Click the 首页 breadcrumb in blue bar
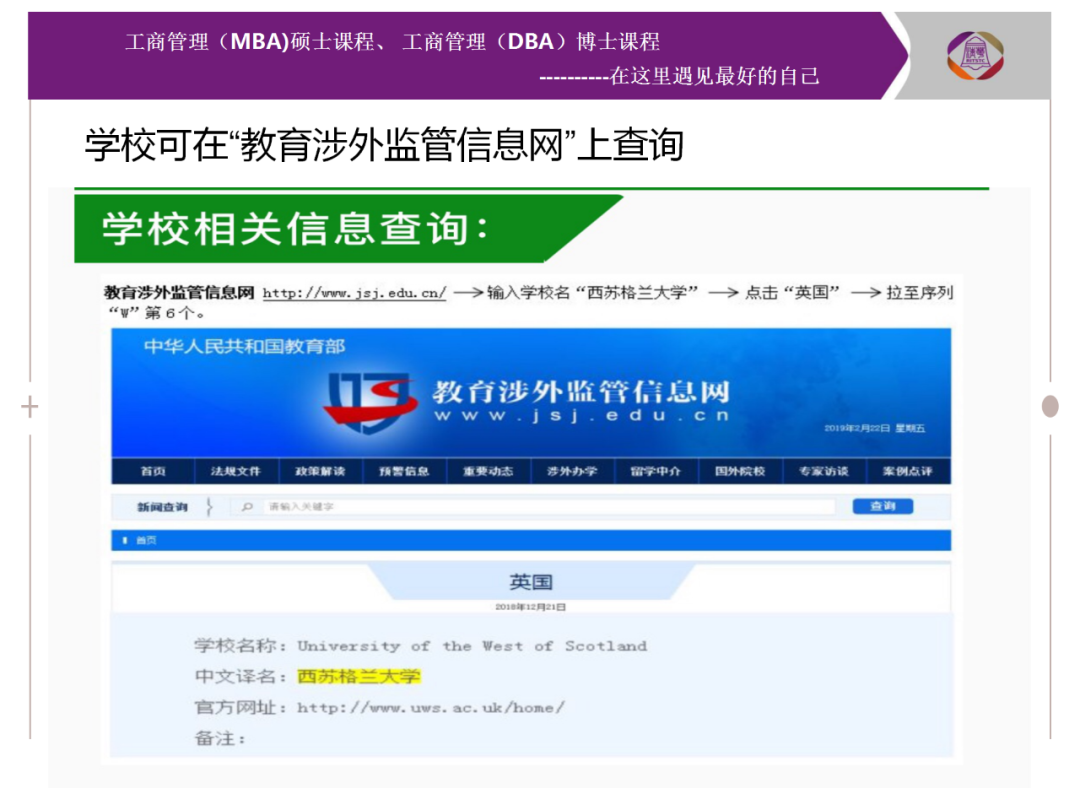Viewport: 1080px width, 810px height. click(x=146, y=541)
